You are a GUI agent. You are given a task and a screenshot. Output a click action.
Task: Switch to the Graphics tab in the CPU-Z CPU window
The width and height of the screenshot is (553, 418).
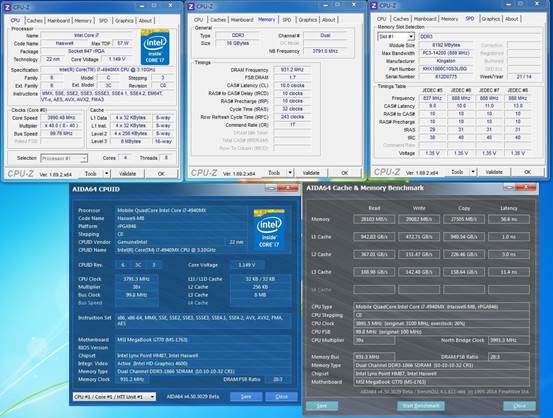[124, 21]
